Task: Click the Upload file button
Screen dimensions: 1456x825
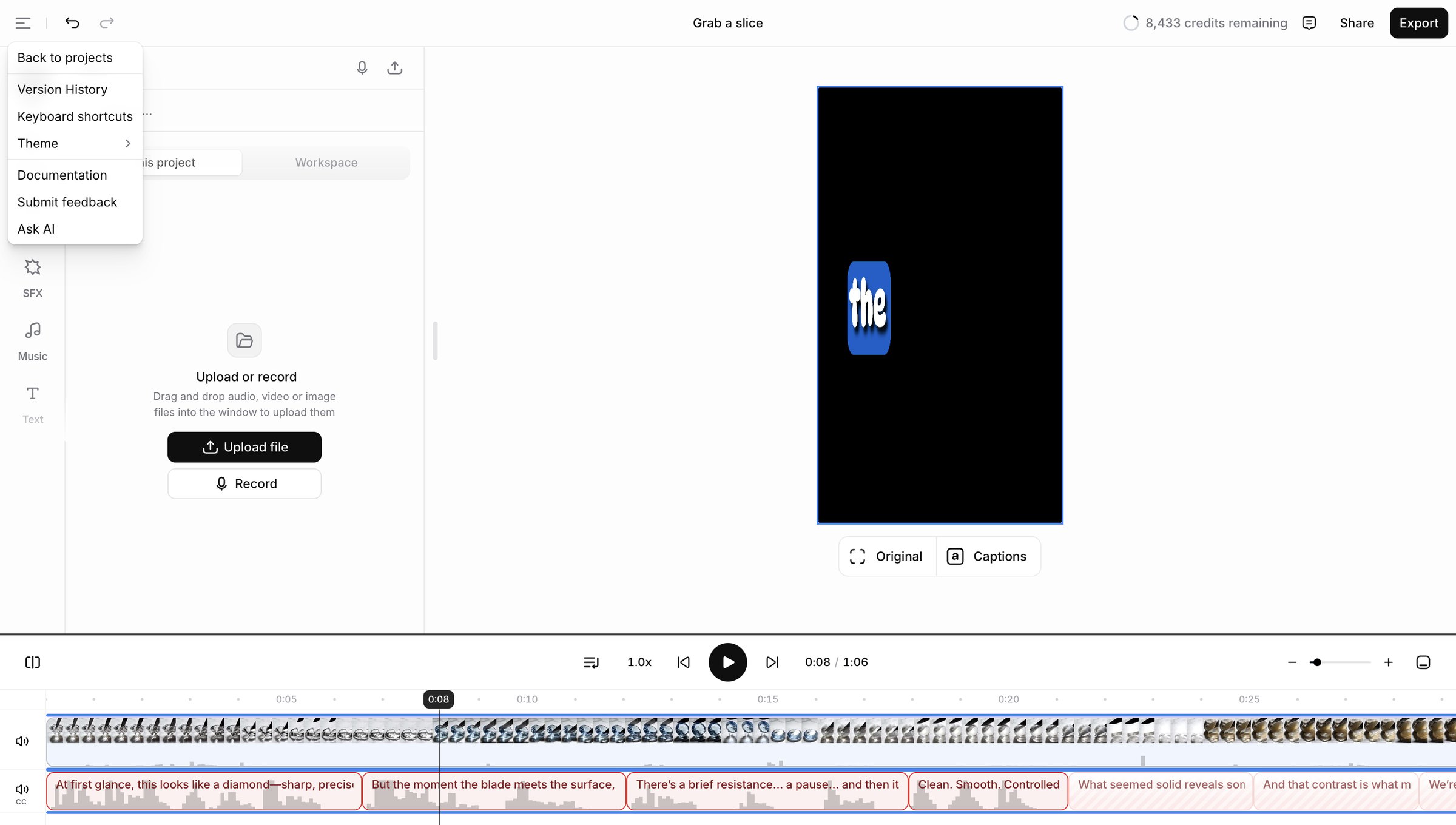Action: point(244,447)
